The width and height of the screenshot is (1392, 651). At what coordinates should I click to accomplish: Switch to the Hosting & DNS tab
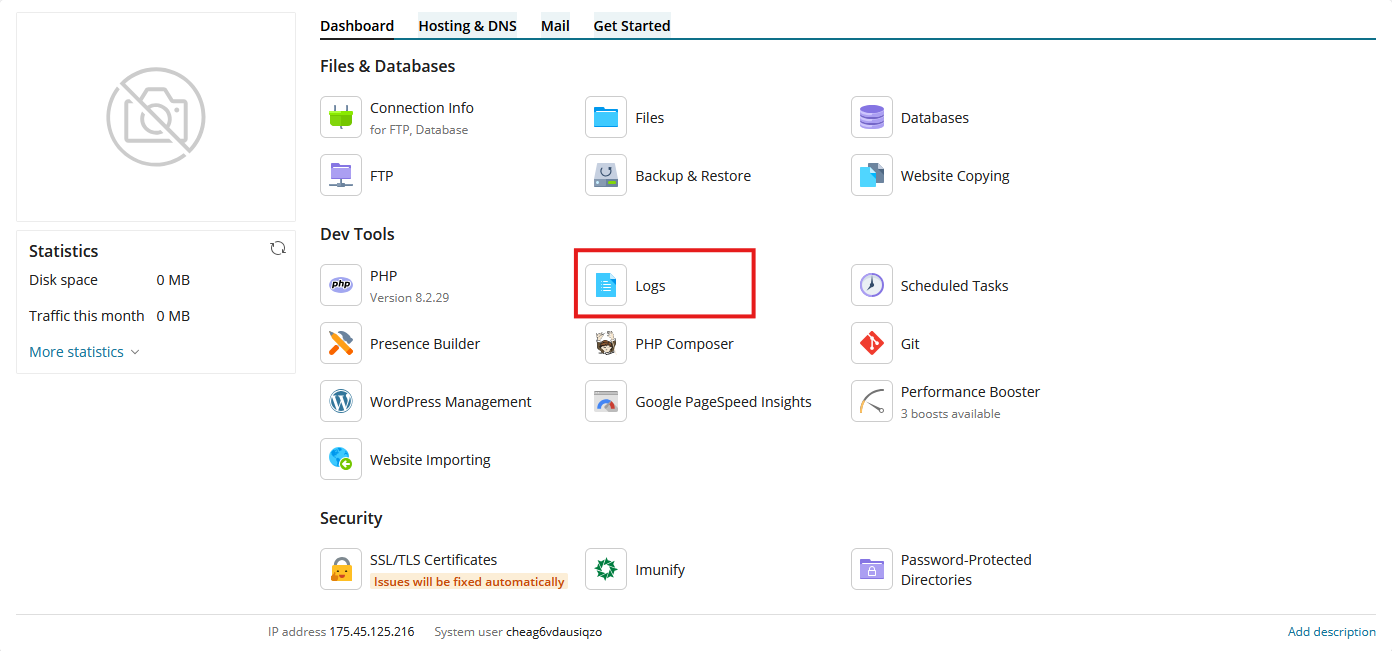pyautogui.click(x=467, y=26)
